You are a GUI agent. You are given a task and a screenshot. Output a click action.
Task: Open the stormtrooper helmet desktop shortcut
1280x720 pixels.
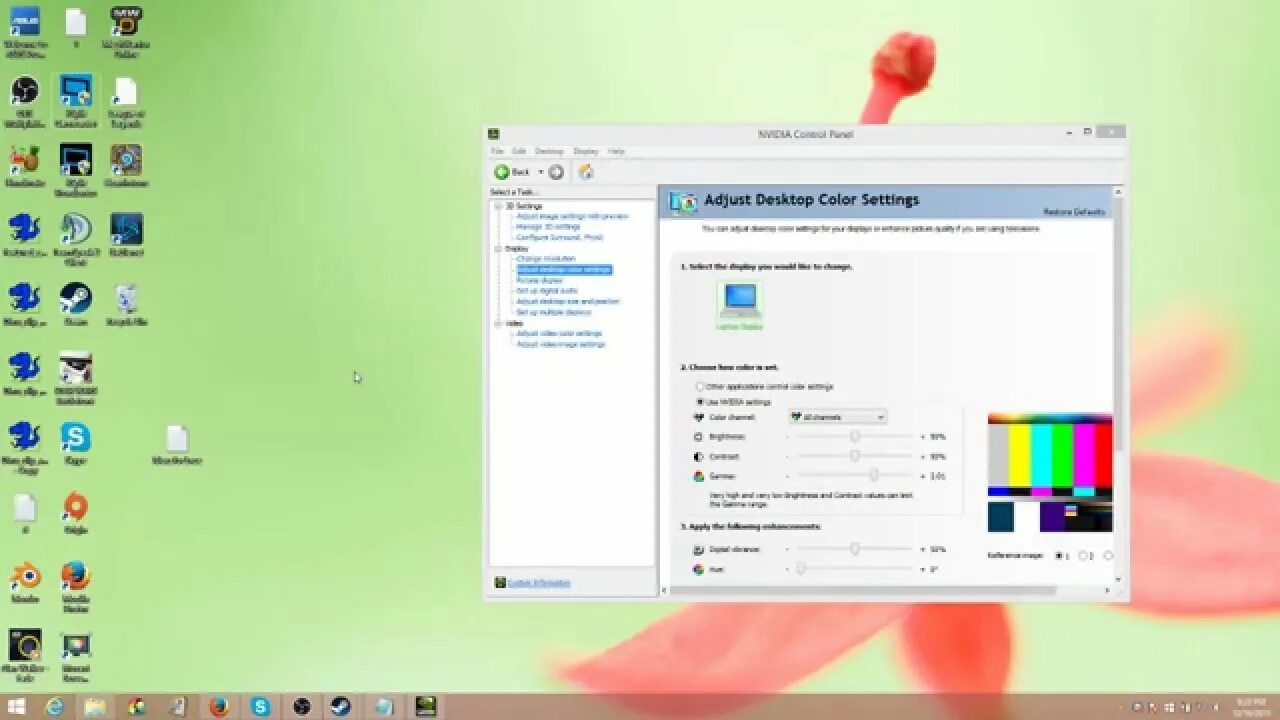click(76, 378)
